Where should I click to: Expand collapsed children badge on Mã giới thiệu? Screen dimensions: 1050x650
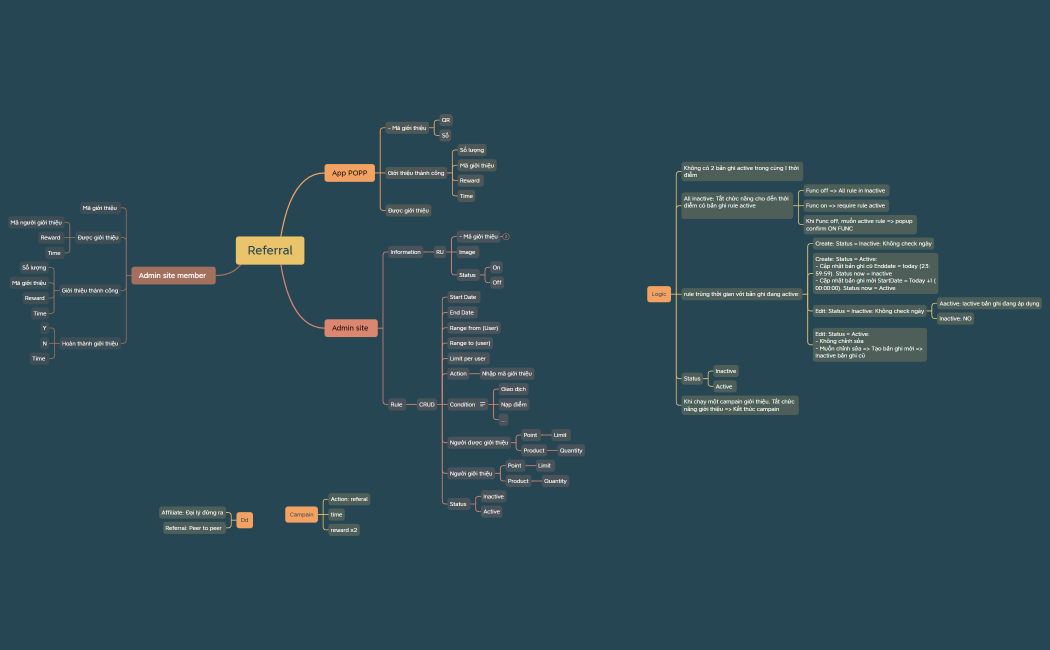pos(506,237)
